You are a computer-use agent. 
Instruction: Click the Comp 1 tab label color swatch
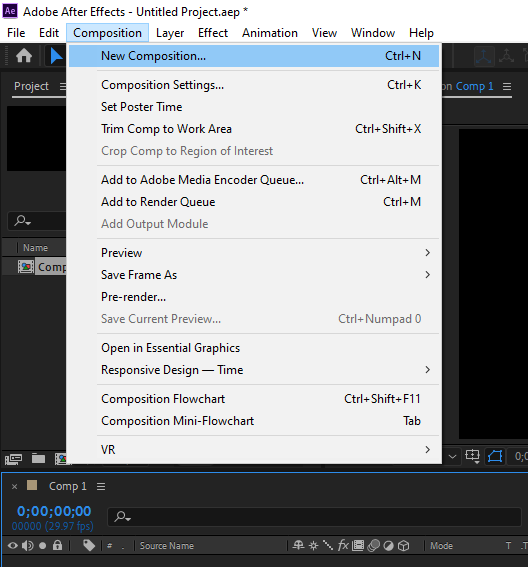(x=32, y=485)
